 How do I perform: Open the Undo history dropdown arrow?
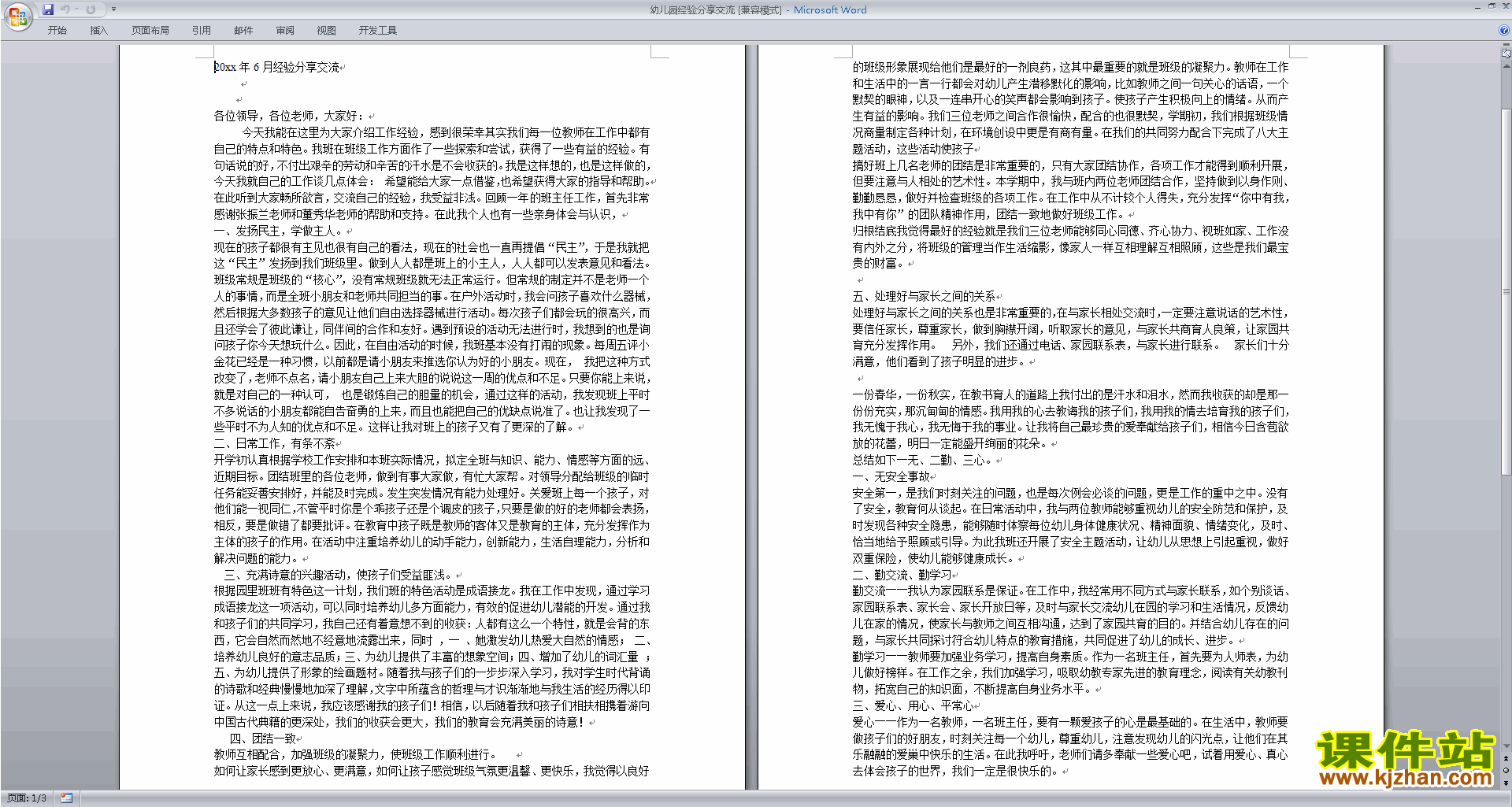(x=76, y=9)
